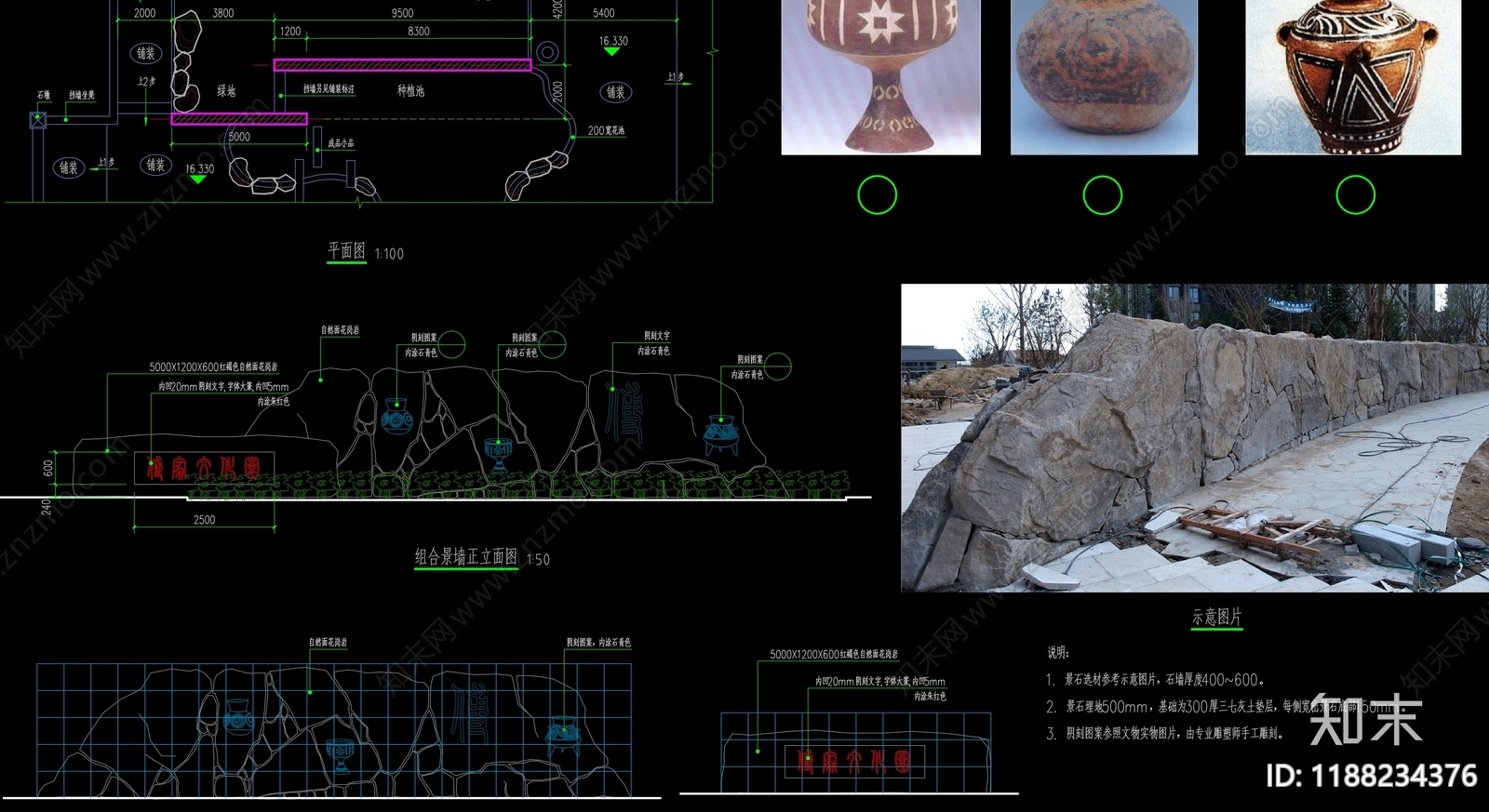Click the "平面图" drawing title
This screenshot has height=812, width=1489.
coord(346,251)
